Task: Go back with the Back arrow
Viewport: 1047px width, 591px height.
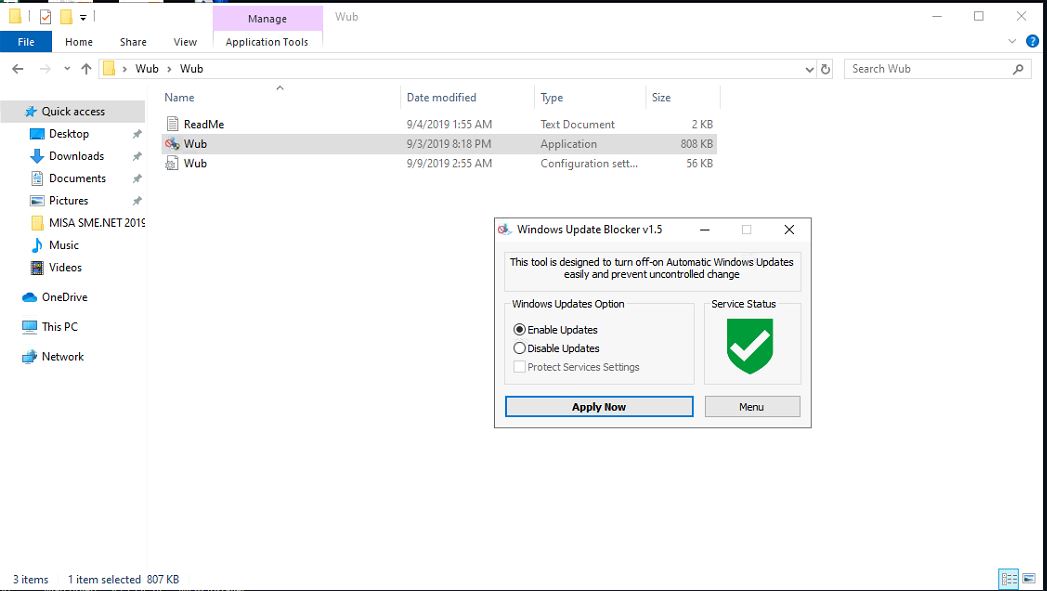Action: click(18, 69)
